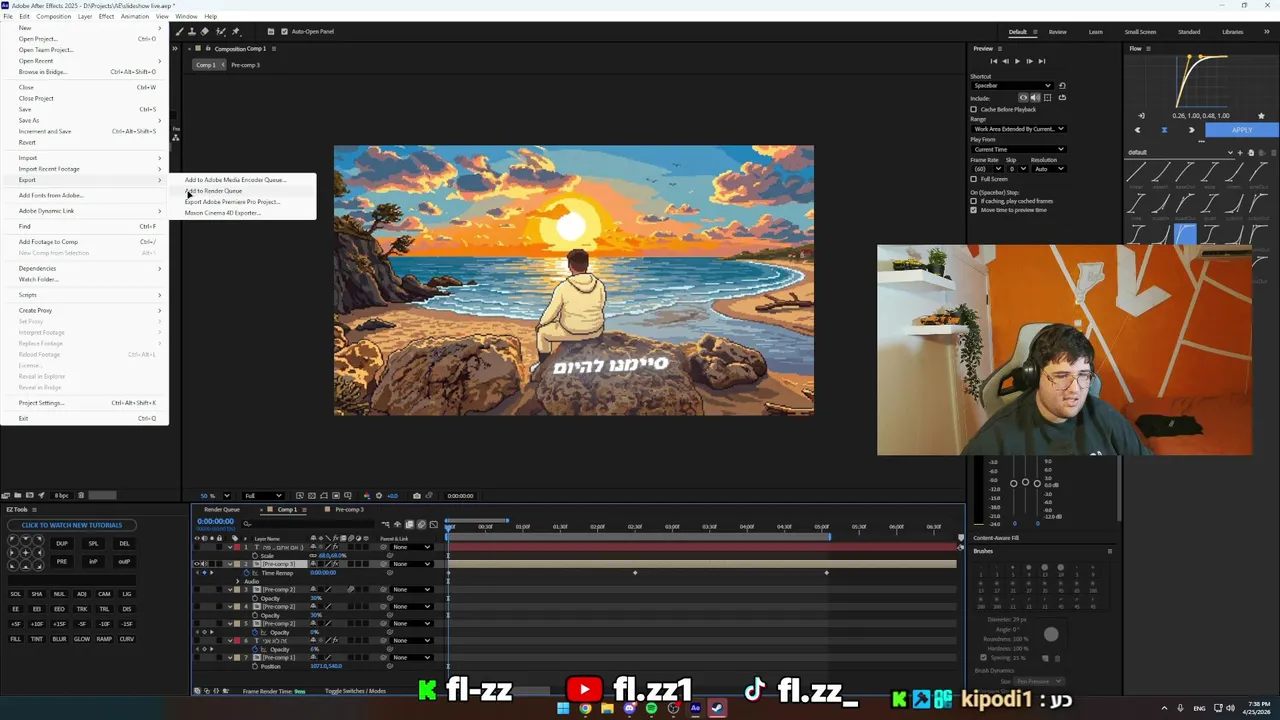The image size is (1280, 720).
Task: Select the Clone Stamp tool
Action: [192, 31]
